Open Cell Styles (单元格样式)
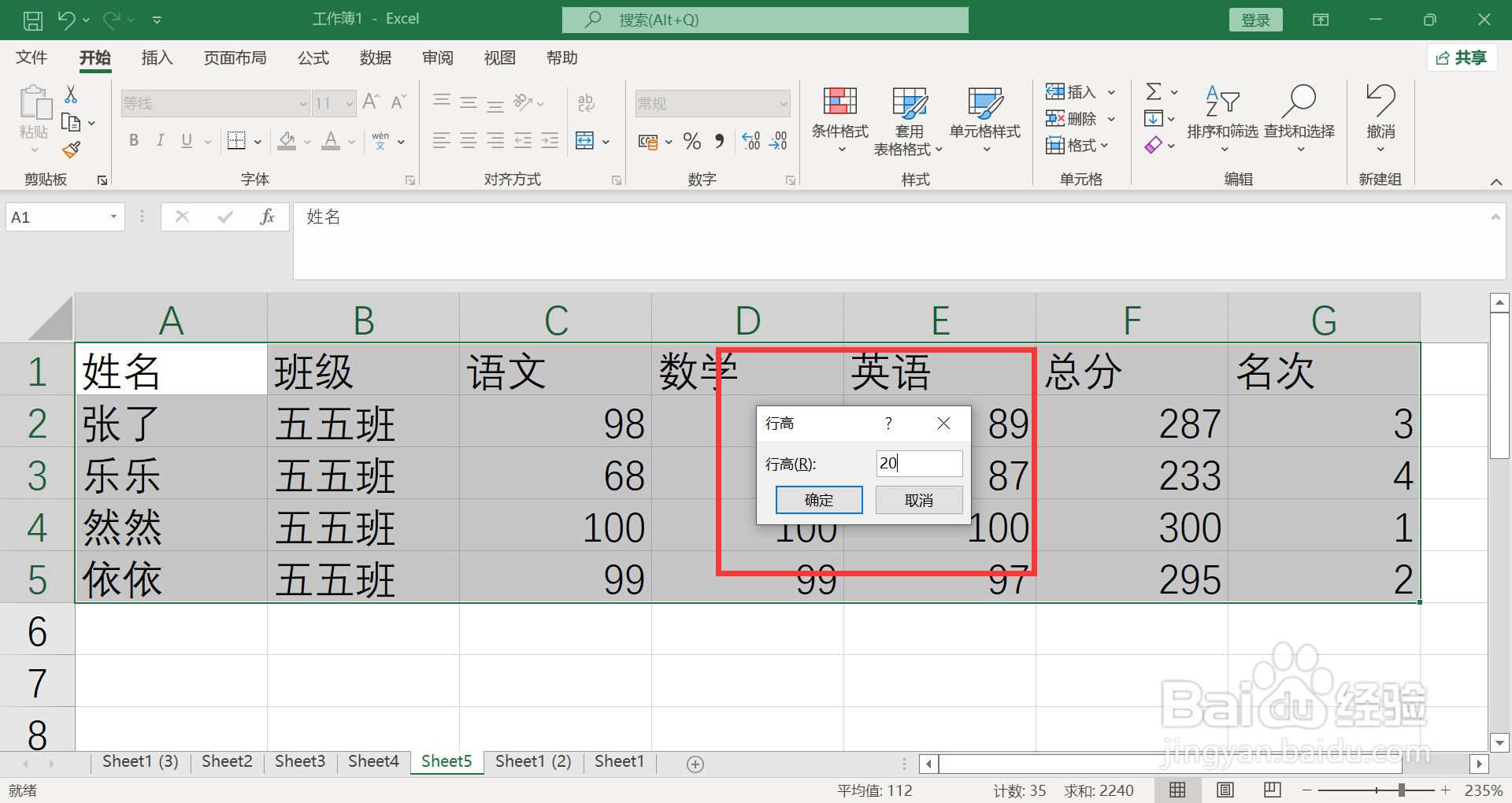 click(x=985, y=120)
